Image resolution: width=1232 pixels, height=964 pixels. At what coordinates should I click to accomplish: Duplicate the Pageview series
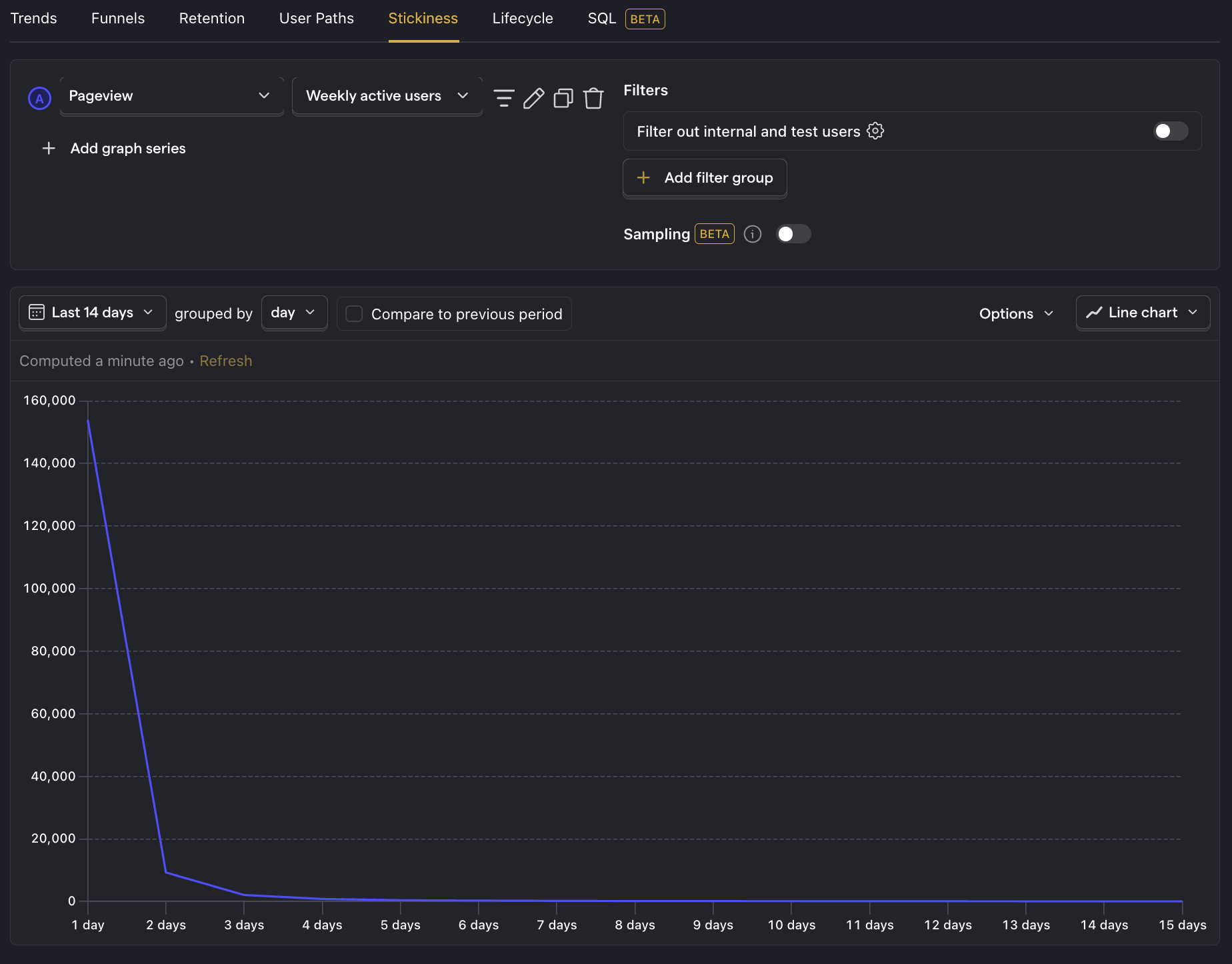(x=563, y=98)
